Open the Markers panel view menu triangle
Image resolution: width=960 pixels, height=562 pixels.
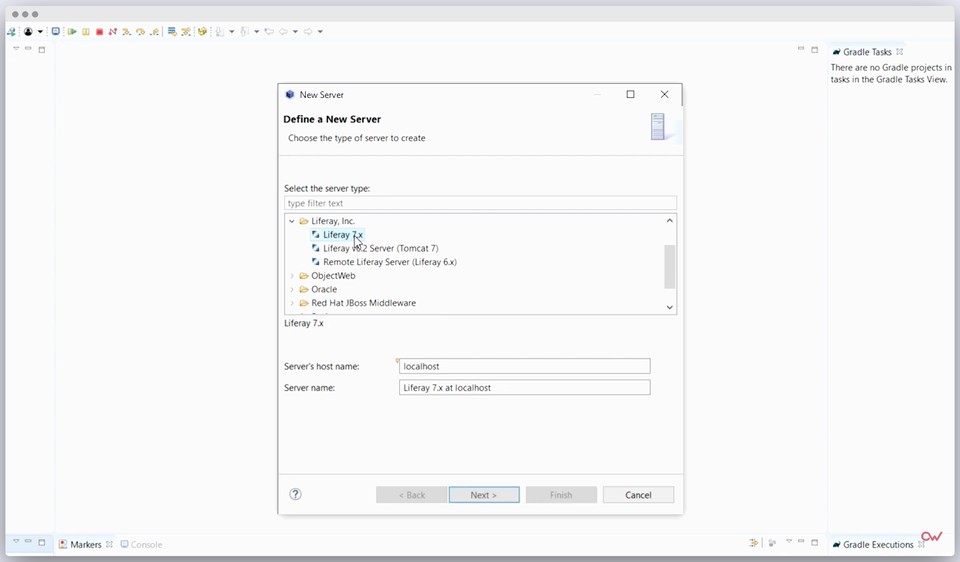[x=789, y=541]
